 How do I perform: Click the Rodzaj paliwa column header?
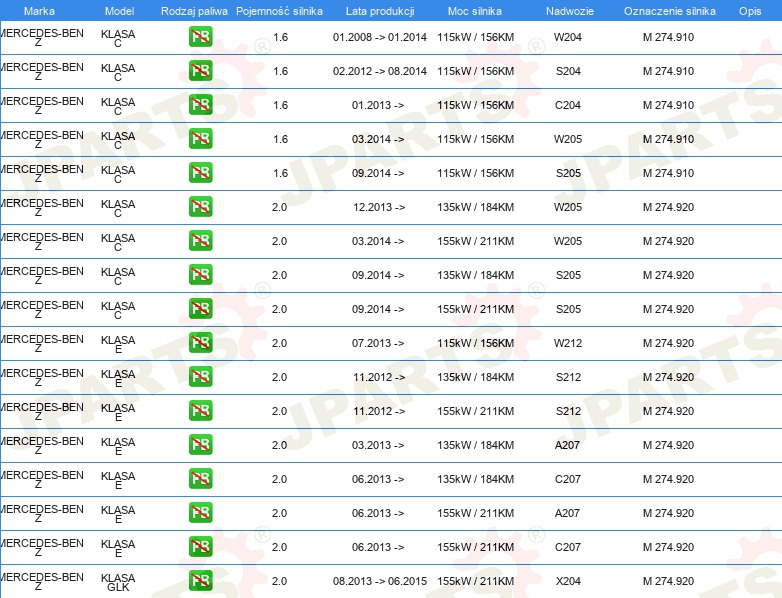tap(194, 11)
